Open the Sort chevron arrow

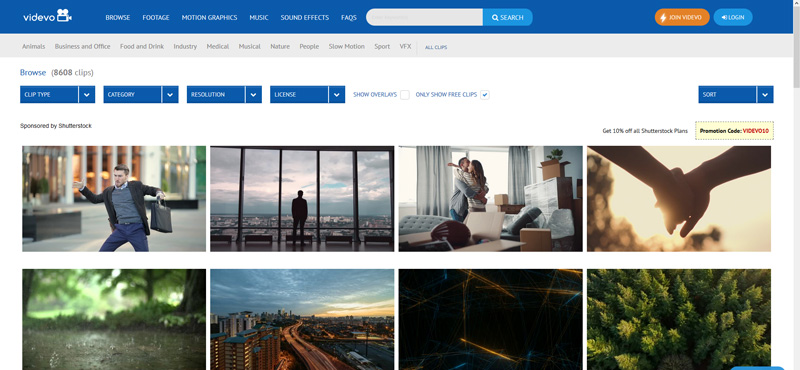click(765, 94)
